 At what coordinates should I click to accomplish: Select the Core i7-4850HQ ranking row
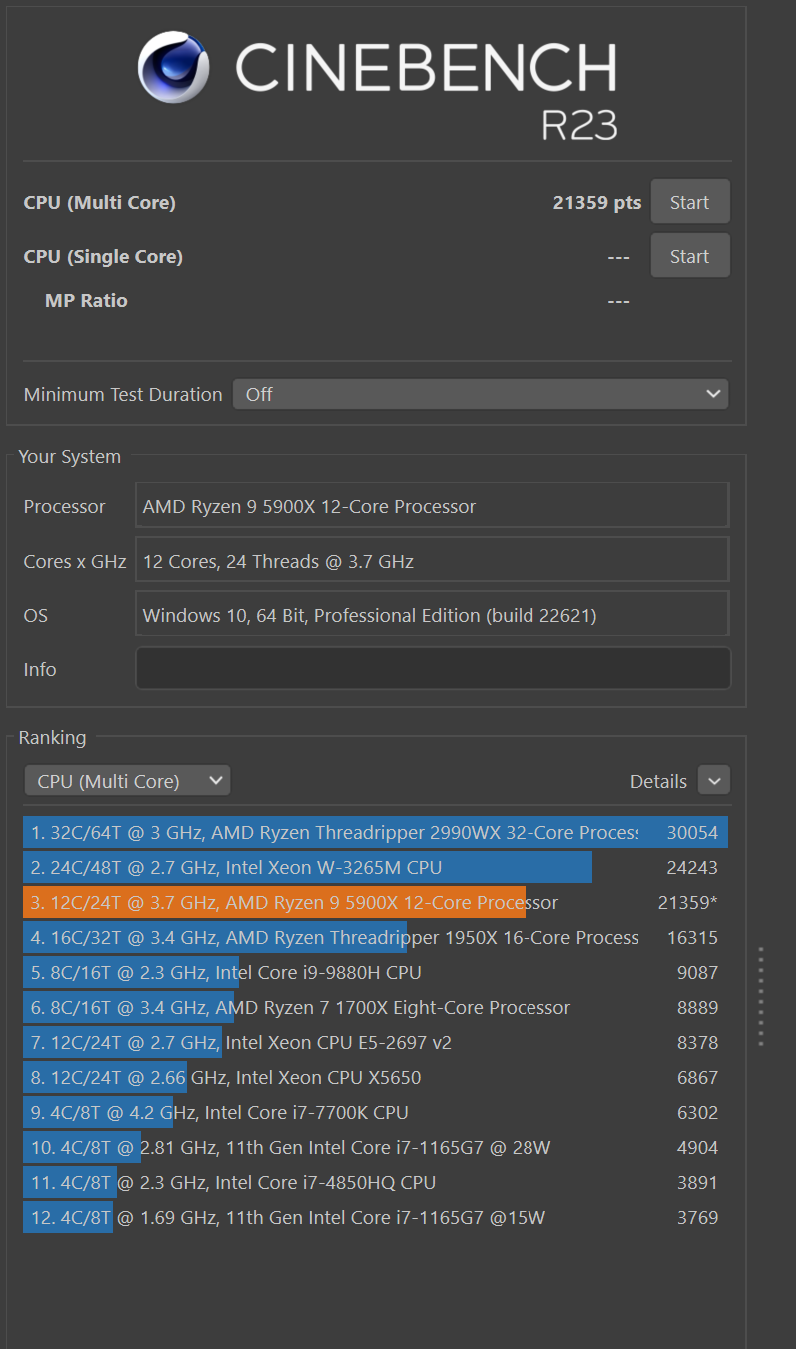(375, 1183)
